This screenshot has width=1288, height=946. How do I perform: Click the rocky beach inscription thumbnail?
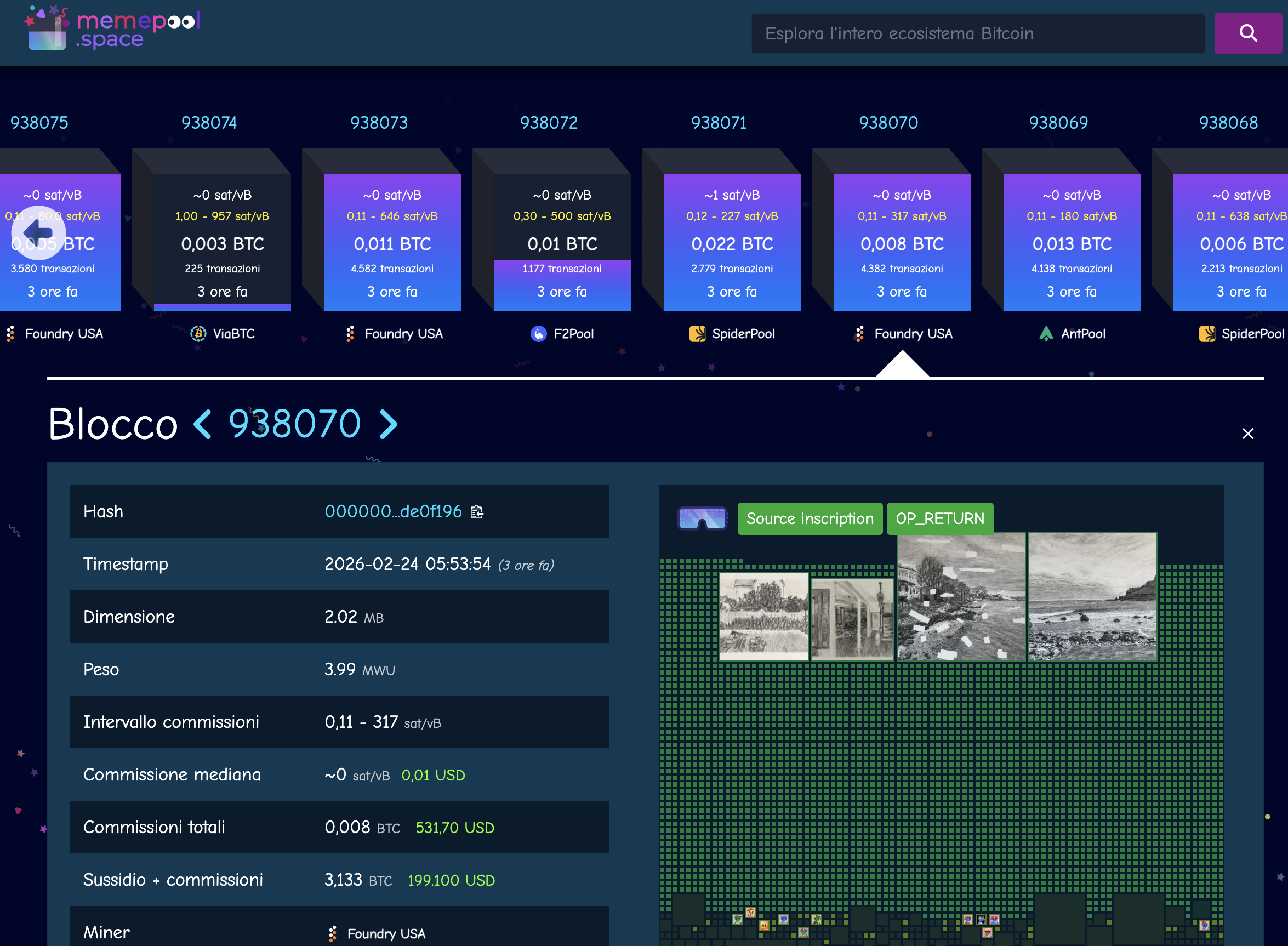(1092, 597)
